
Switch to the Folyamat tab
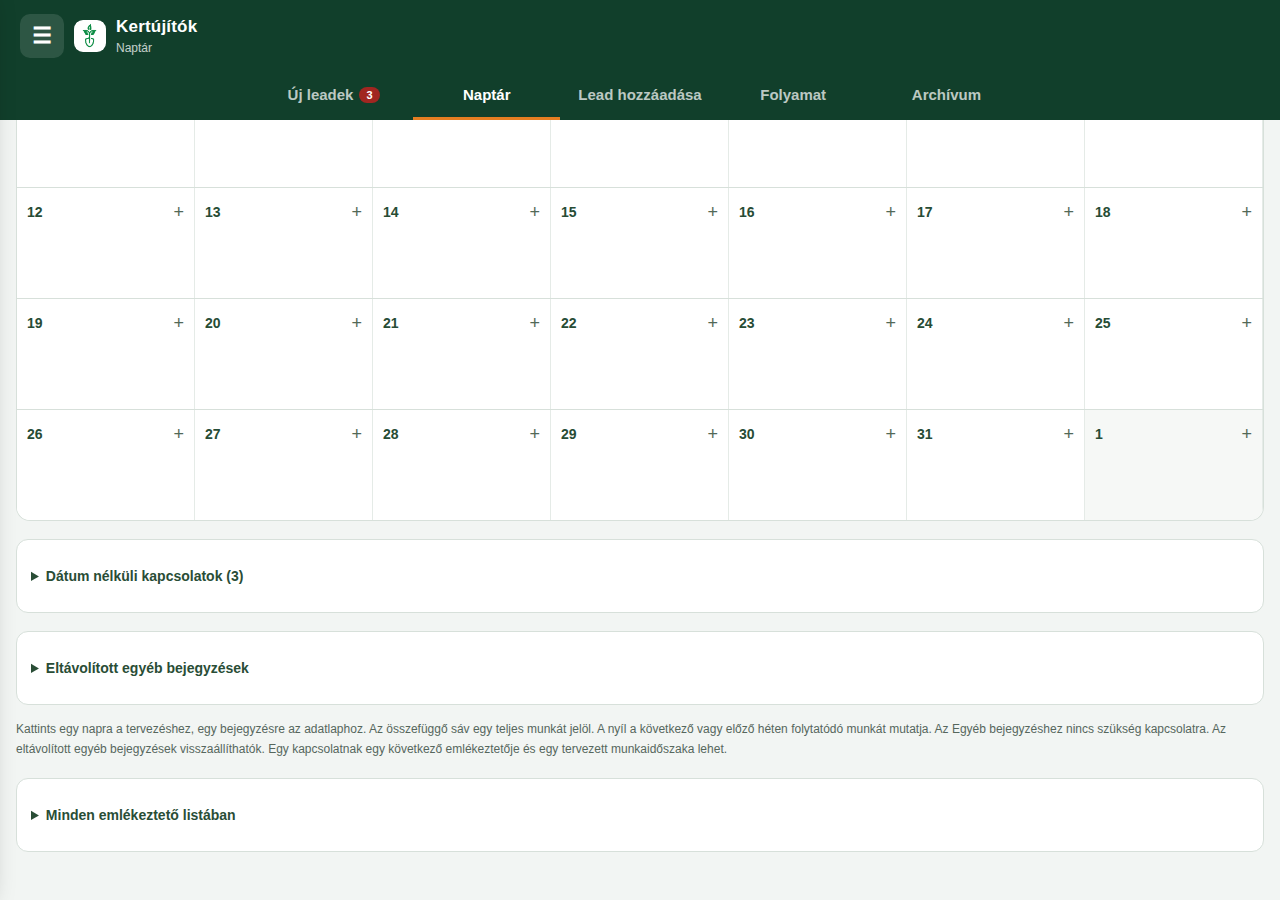pyautogui.click(x=793, y=95)
